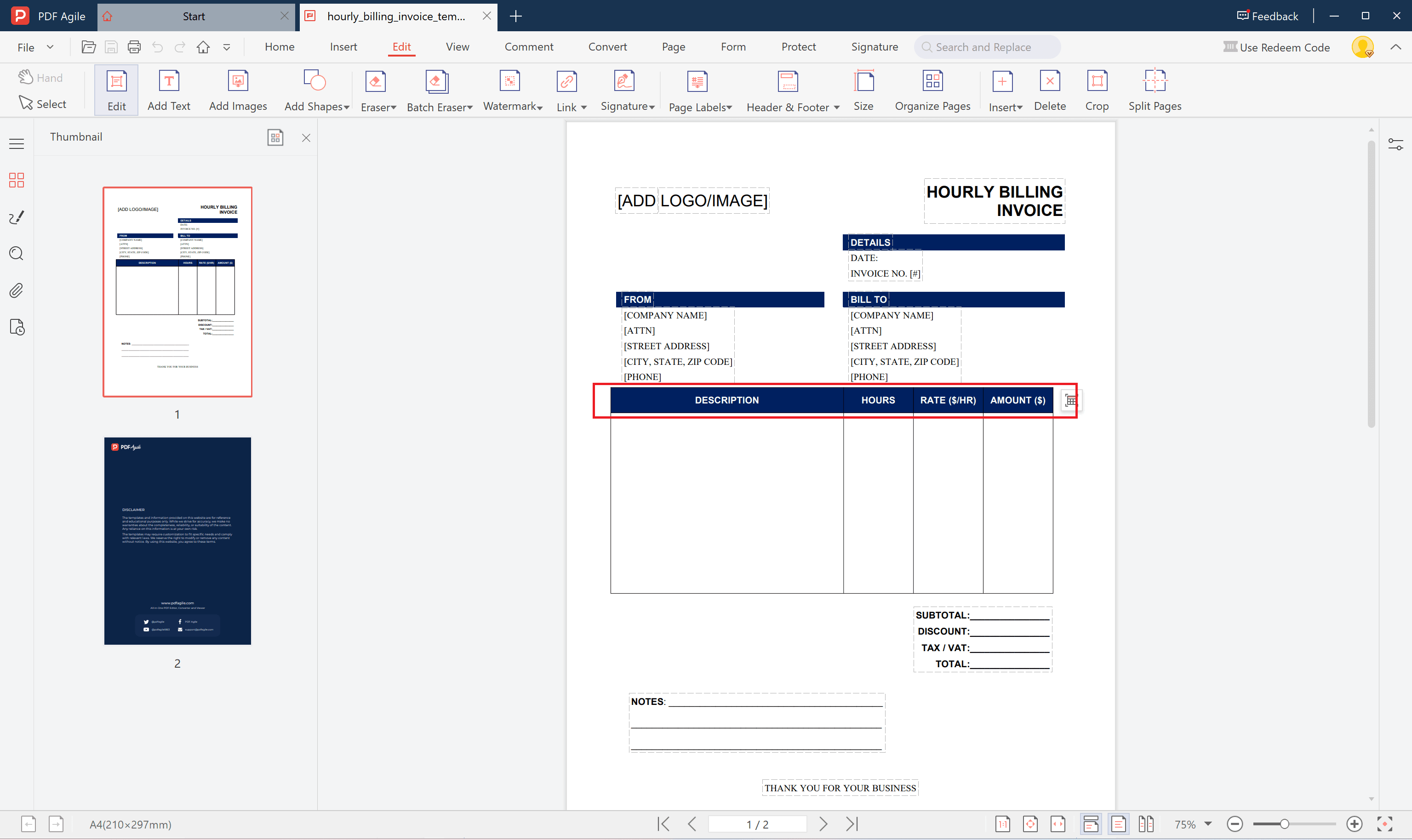Select the freehand annotation icon in sidebar
Viewport: 1412px width, 840px height.
coord(17,217)
